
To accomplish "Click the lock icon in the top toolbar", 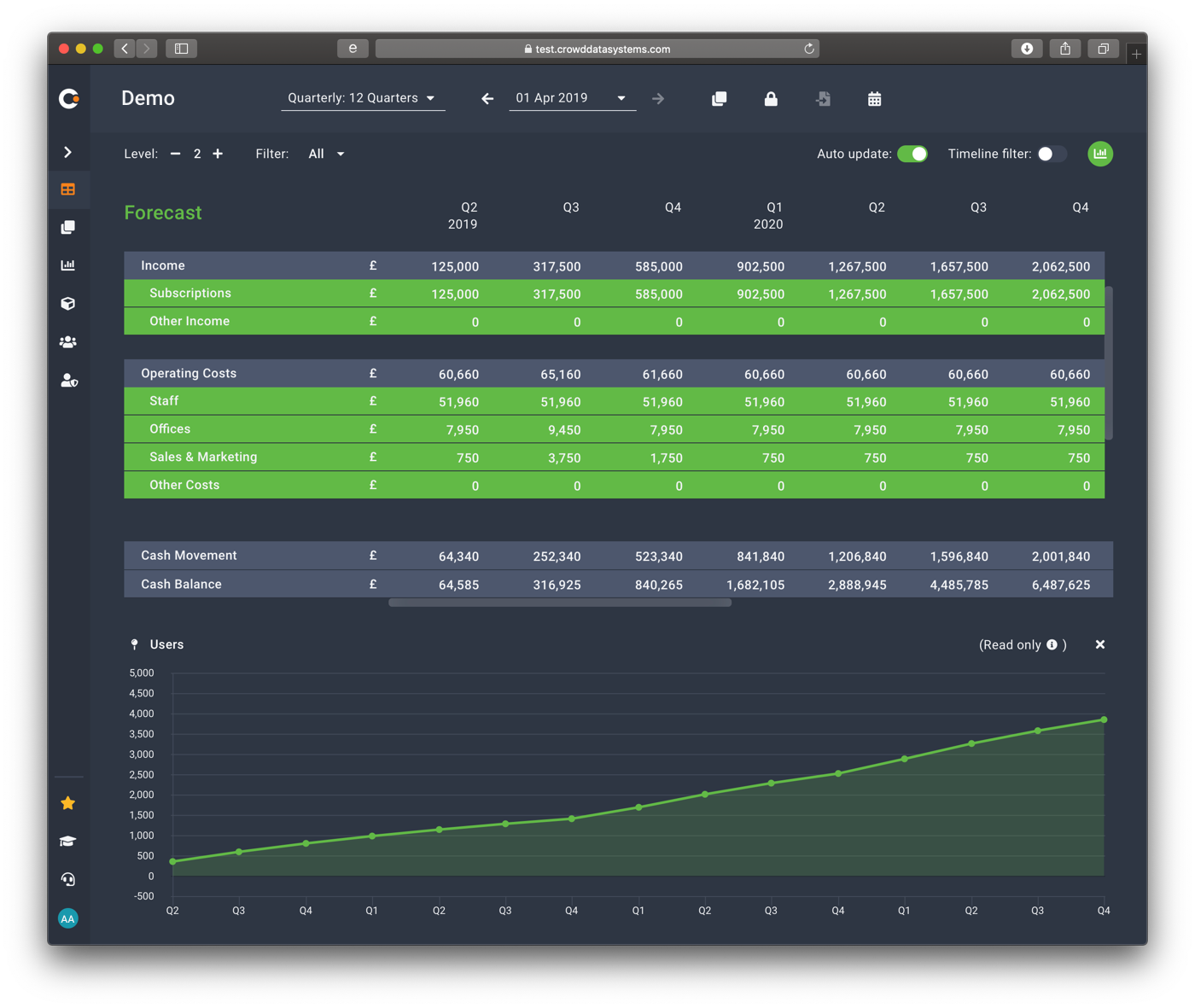I will [771, 99].
